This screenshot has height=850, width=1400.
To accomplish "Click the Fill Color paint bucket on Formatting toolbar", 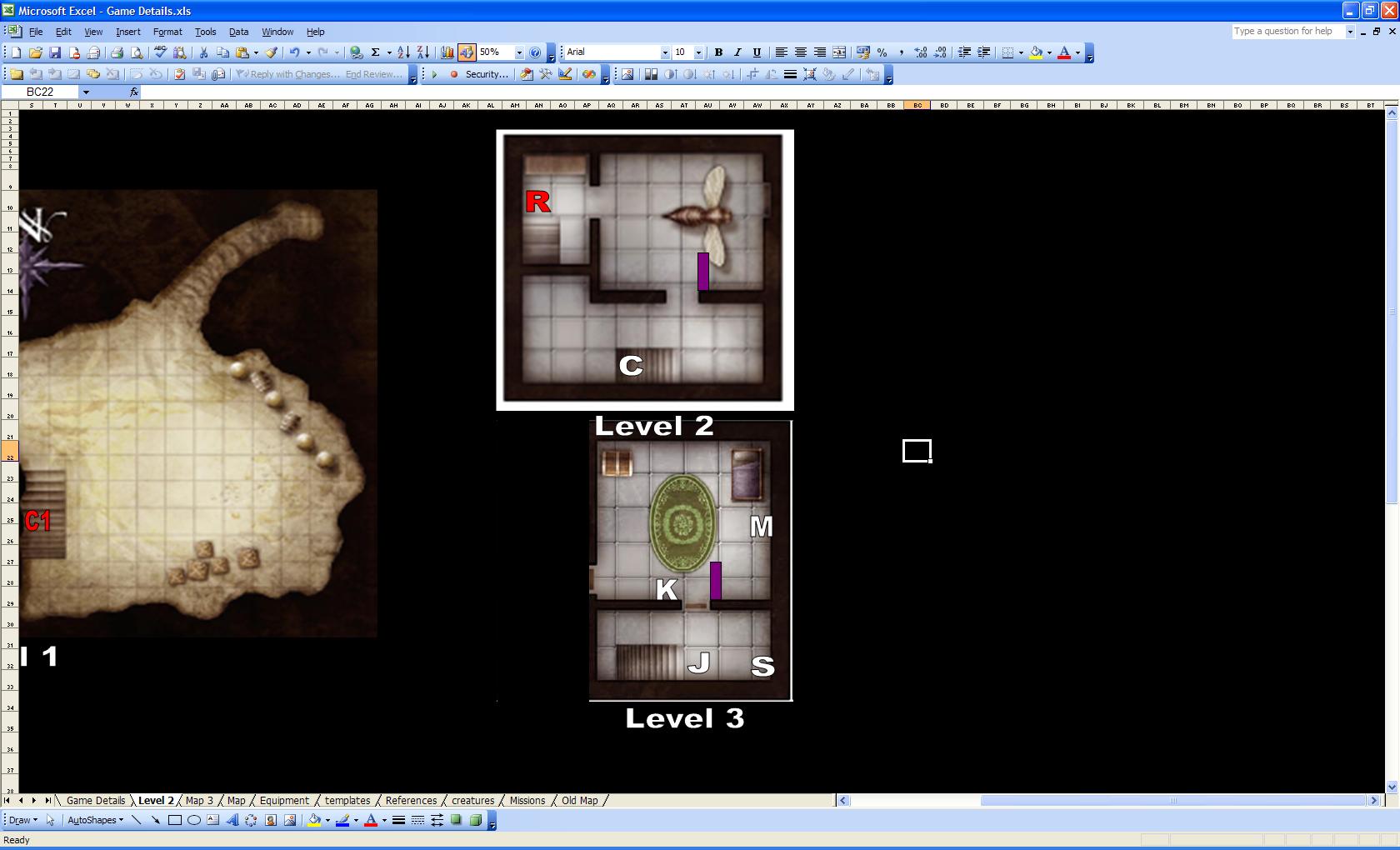I will pyautogui.click(x=1036, y=52).
